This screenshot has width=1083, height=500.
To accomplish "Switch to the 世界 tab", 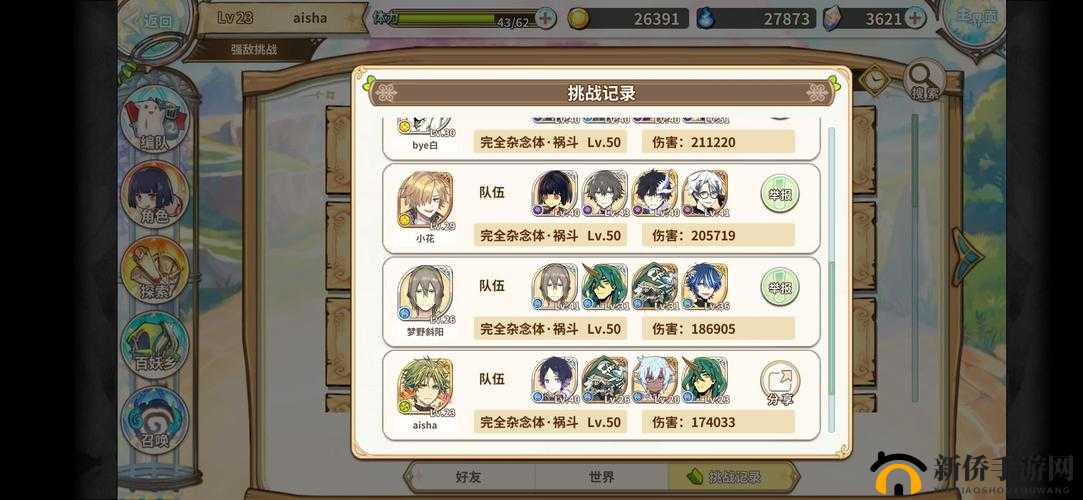I will tap(601, 477).
